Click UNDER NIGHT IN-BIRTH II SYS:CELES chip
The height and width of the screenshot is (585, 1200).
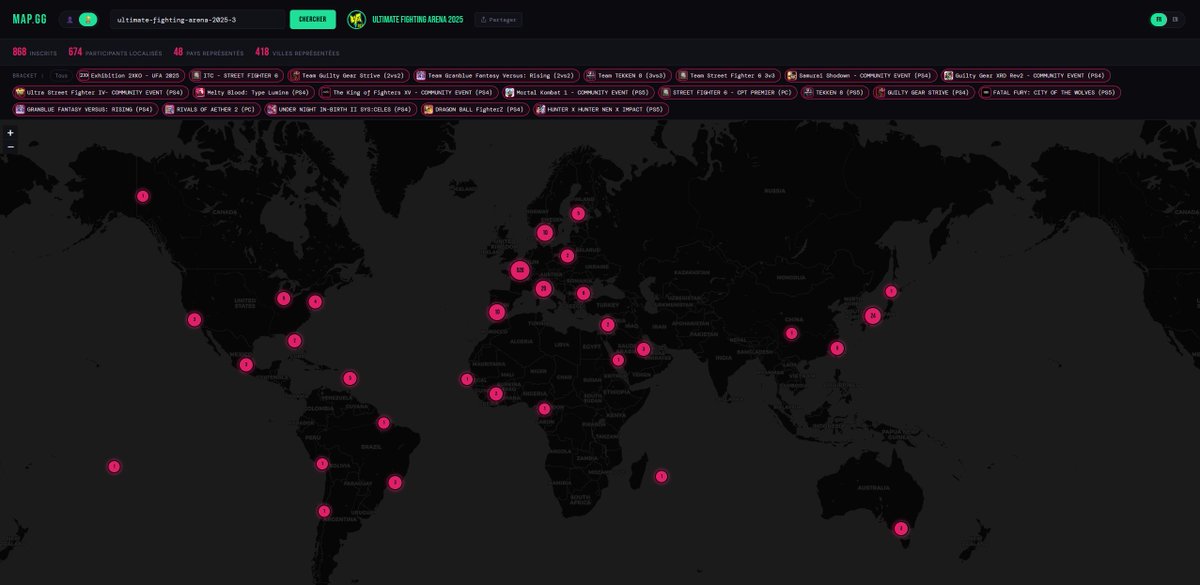[x=341, y=109]
